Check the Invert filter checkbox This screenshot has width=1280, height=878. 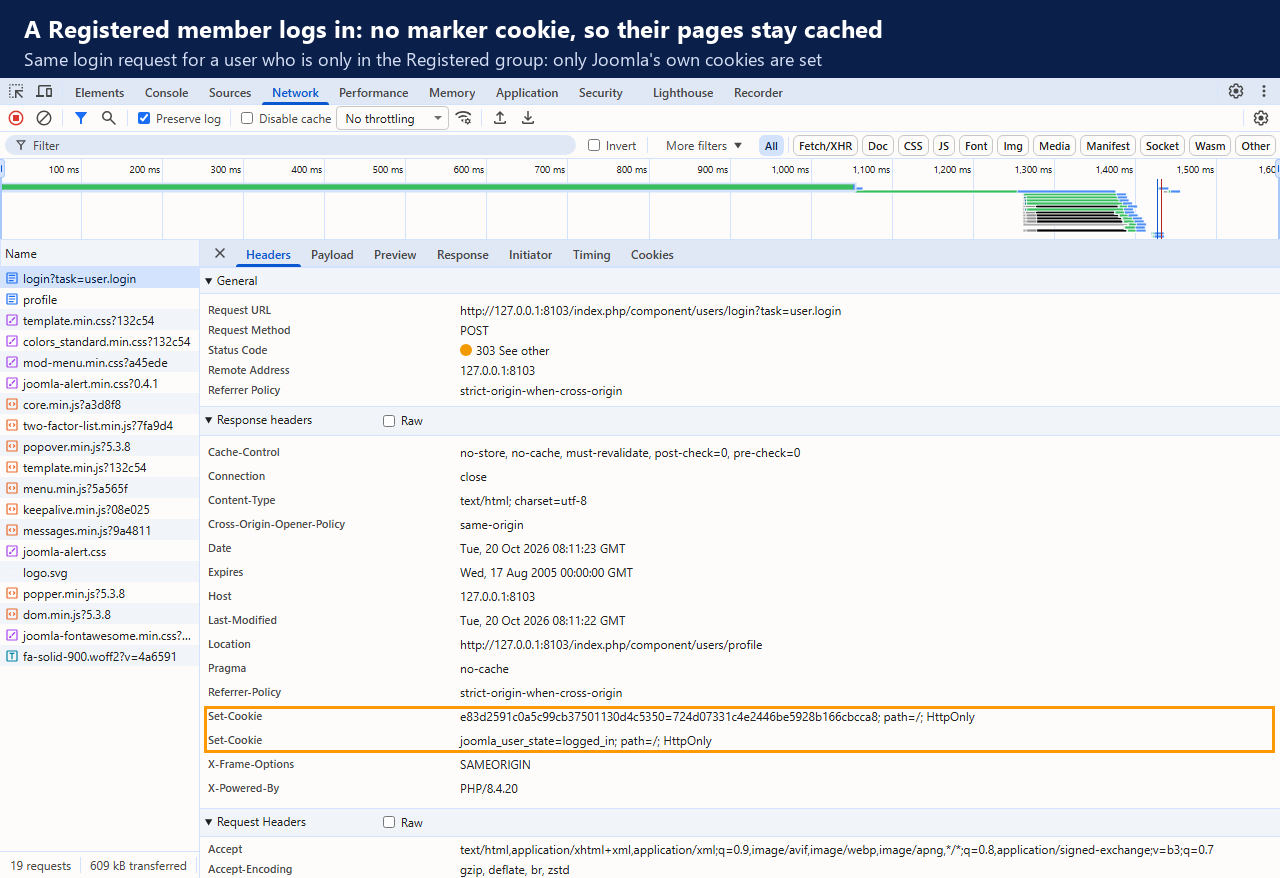pos(594,145)
